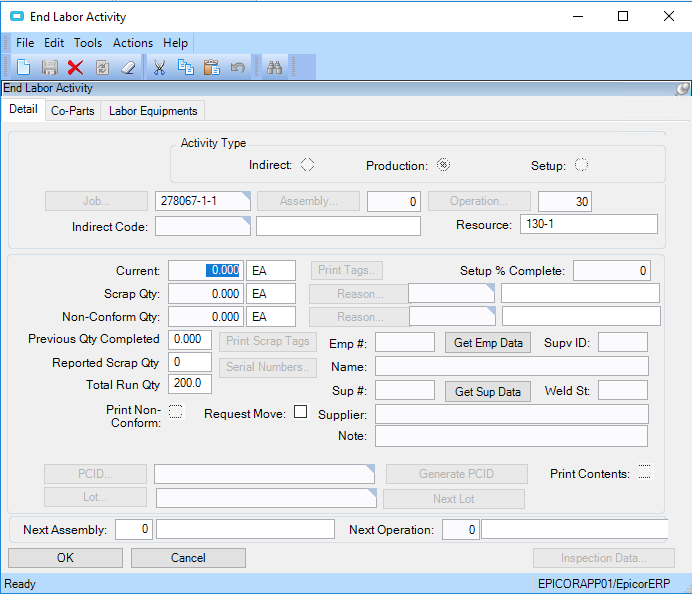Click the Supplier input field
The width and height of the screenshot is (692, 594).
pyautogui.click(x=512, y=414)
